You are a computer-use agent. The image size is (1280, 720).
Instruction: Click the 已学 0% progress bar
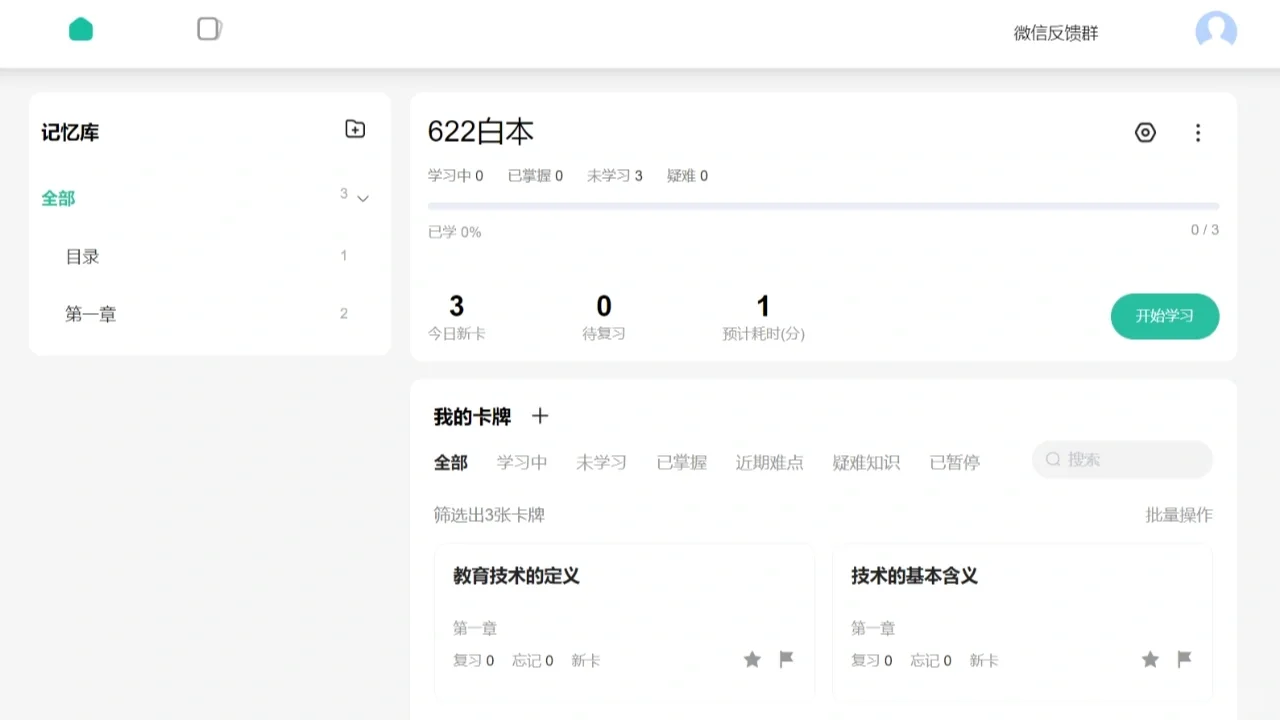pos(823,205)
